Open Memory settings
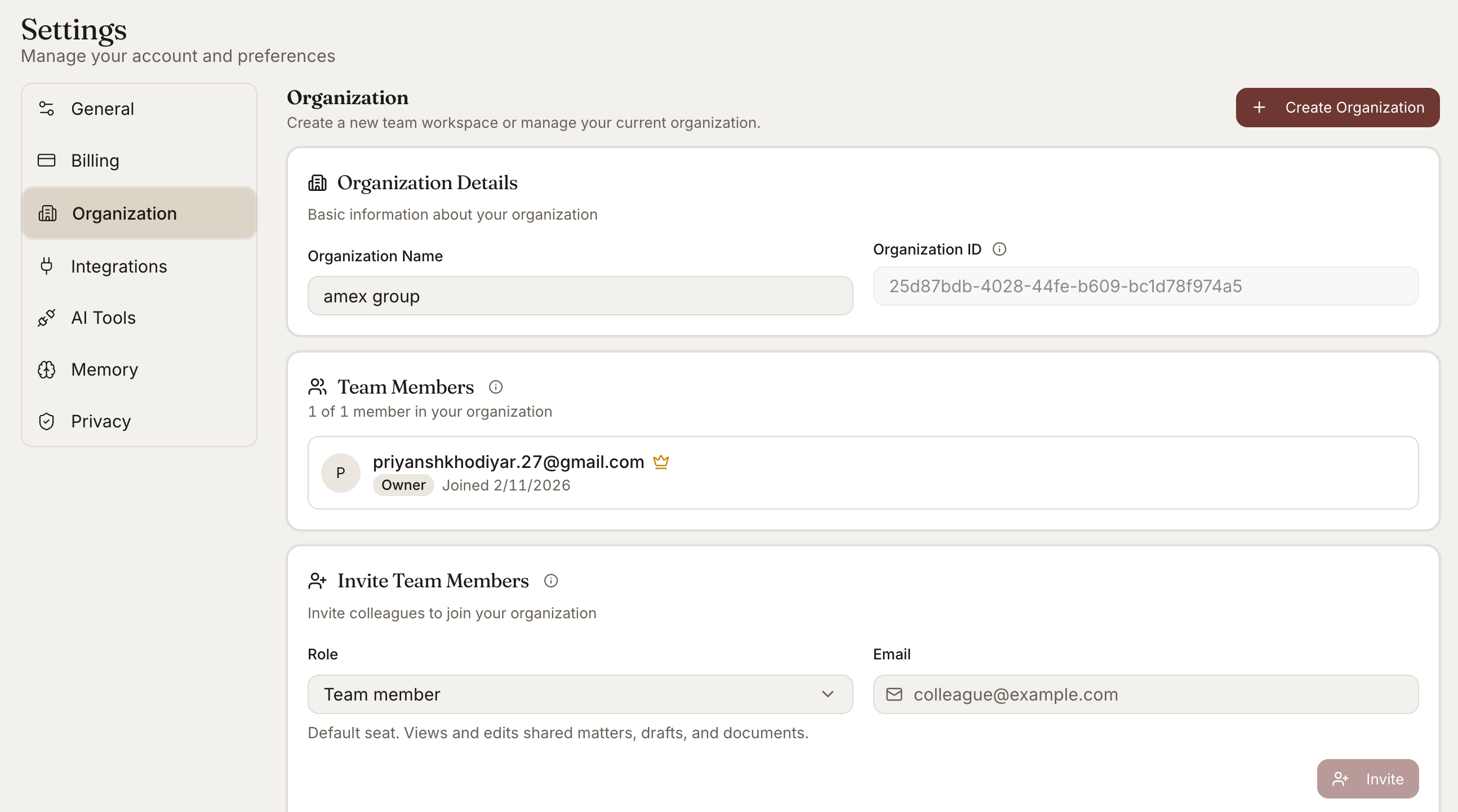 (x=139, y=369)
